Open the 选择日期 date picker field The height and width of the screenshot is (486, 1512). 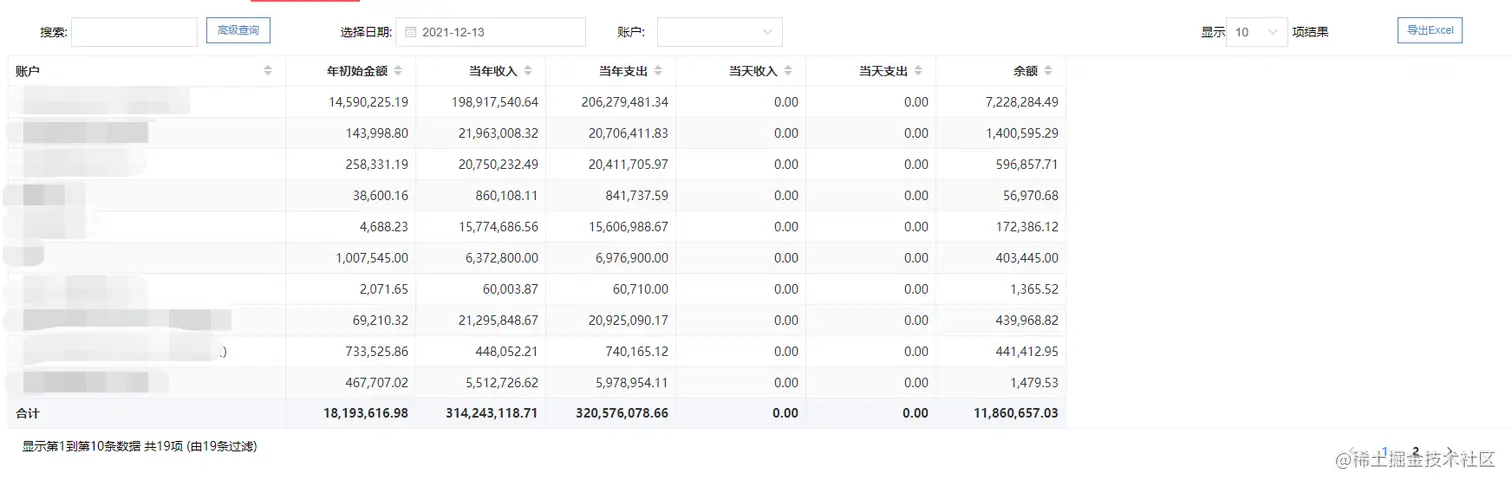click(490, 32)
